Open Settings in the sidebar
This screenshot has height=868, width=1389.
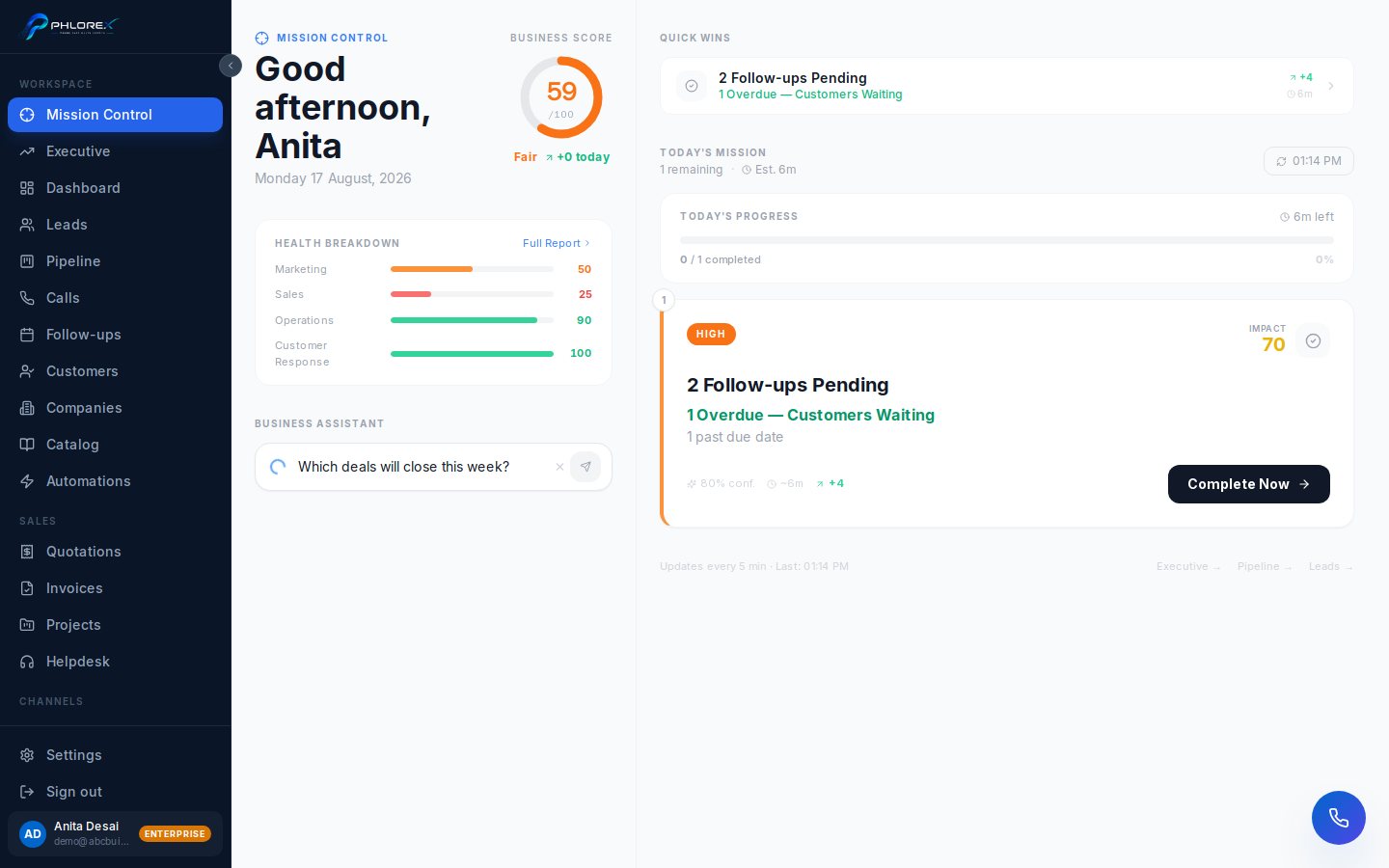pos(115,755)
